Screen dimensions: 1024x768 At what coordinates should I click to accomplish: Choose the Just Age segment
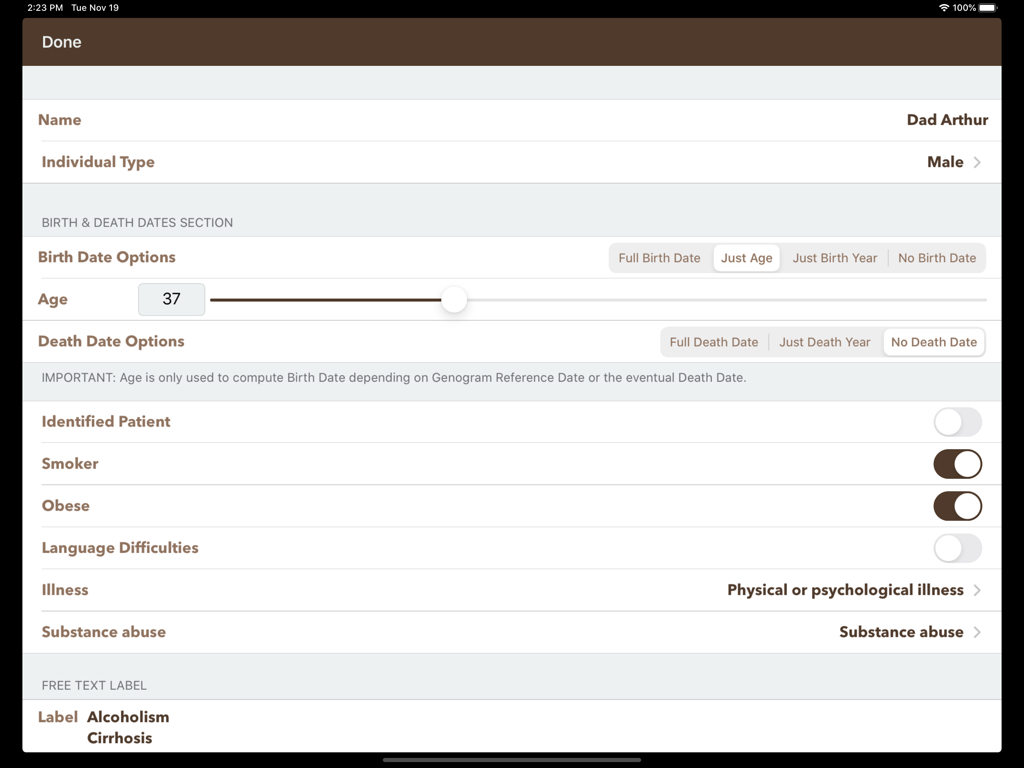pos(746,258)
